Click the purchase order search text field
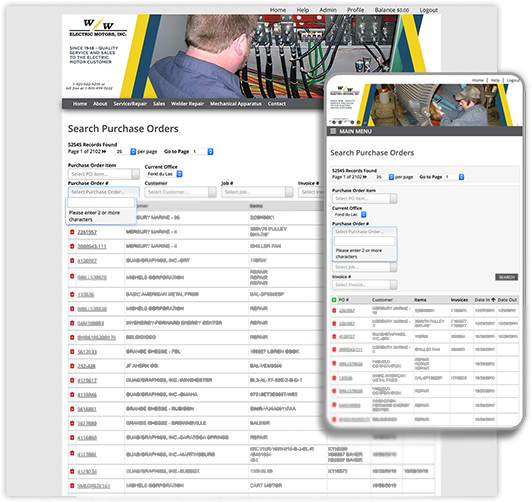Screen dimensions: 532x502 pyautogui.click(x=101, y=203)
